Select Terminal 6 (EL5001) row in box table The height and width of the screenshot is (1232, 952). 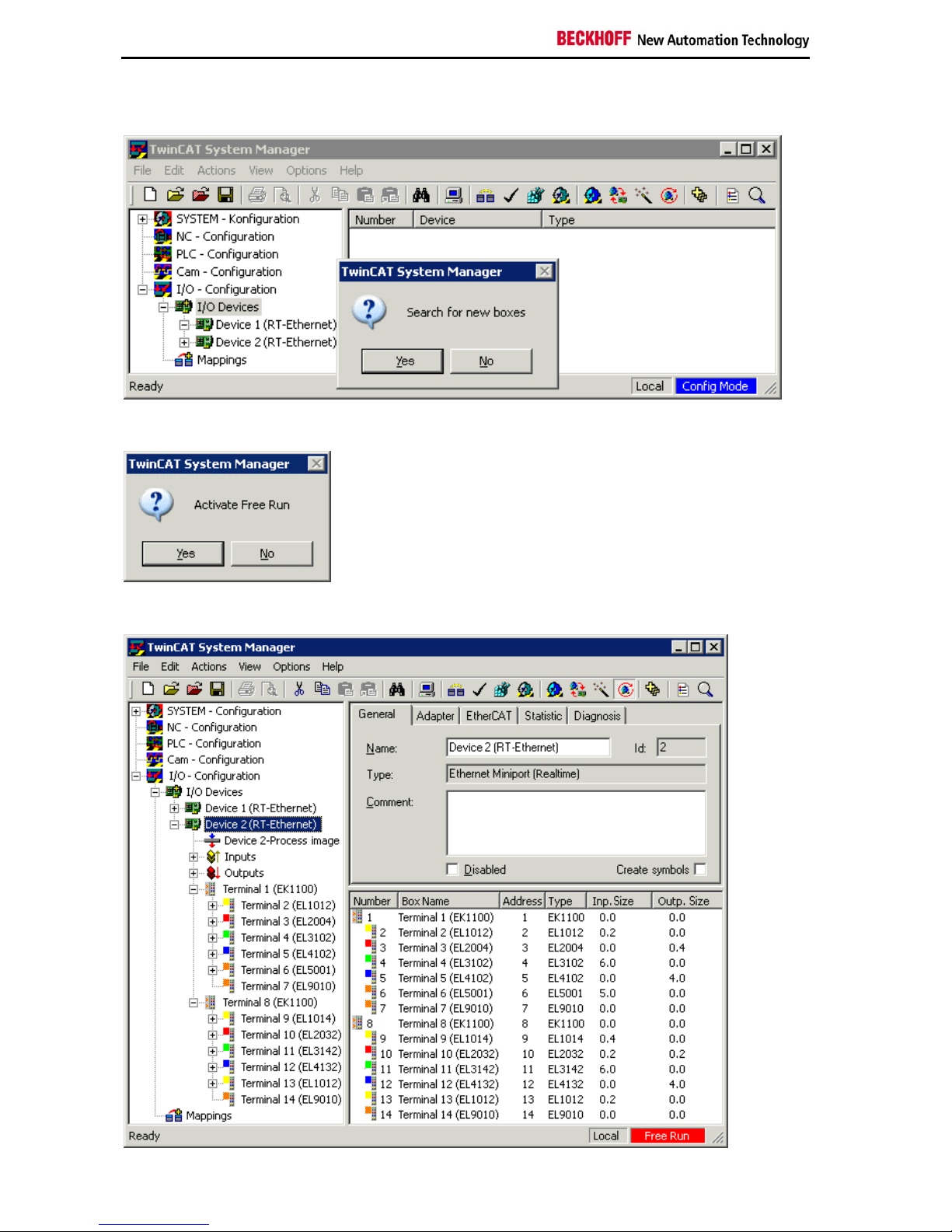tap(537, 993)
